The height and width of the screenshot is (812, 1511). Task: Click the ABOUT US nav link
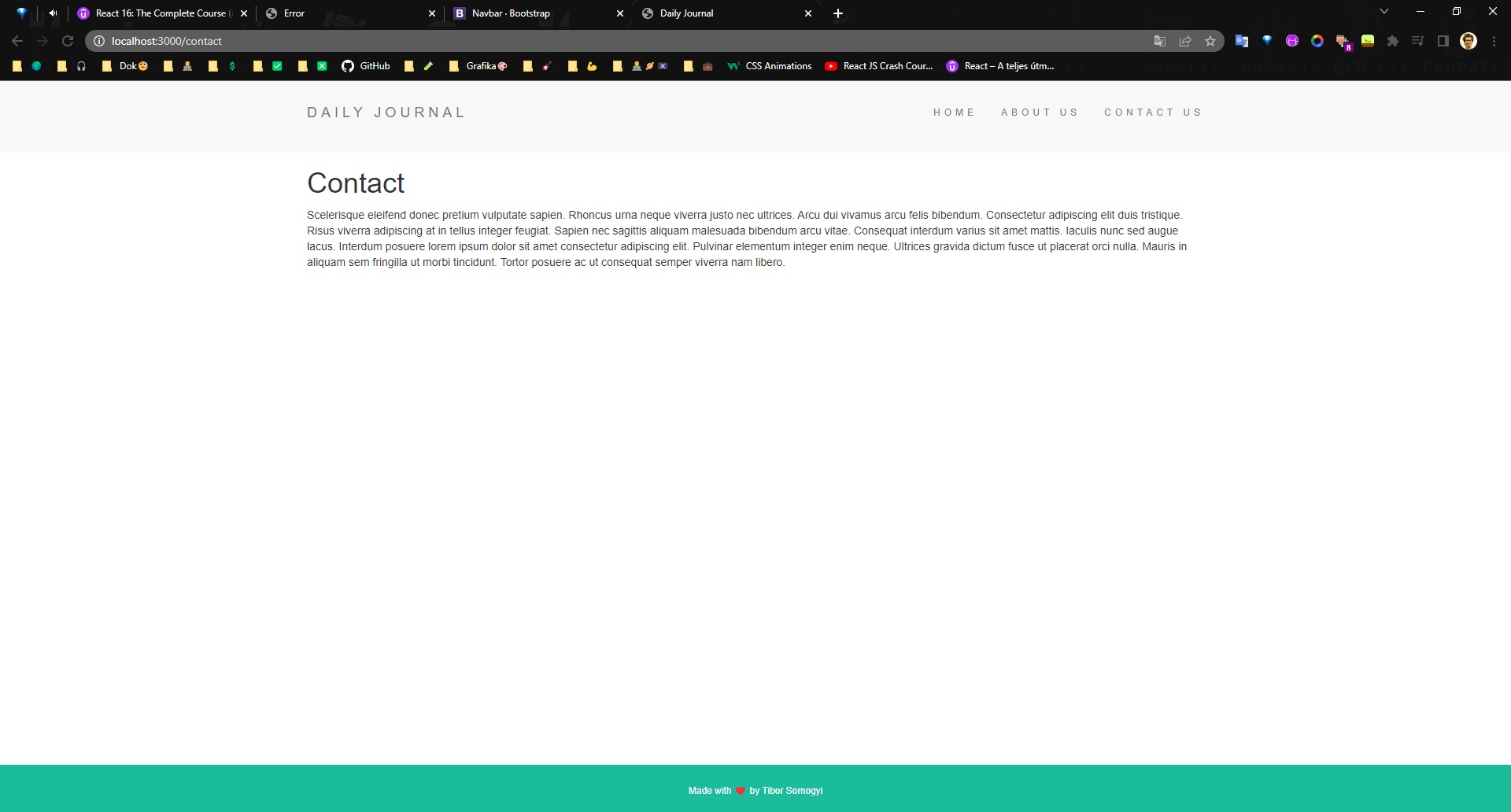coord(1039,113)
